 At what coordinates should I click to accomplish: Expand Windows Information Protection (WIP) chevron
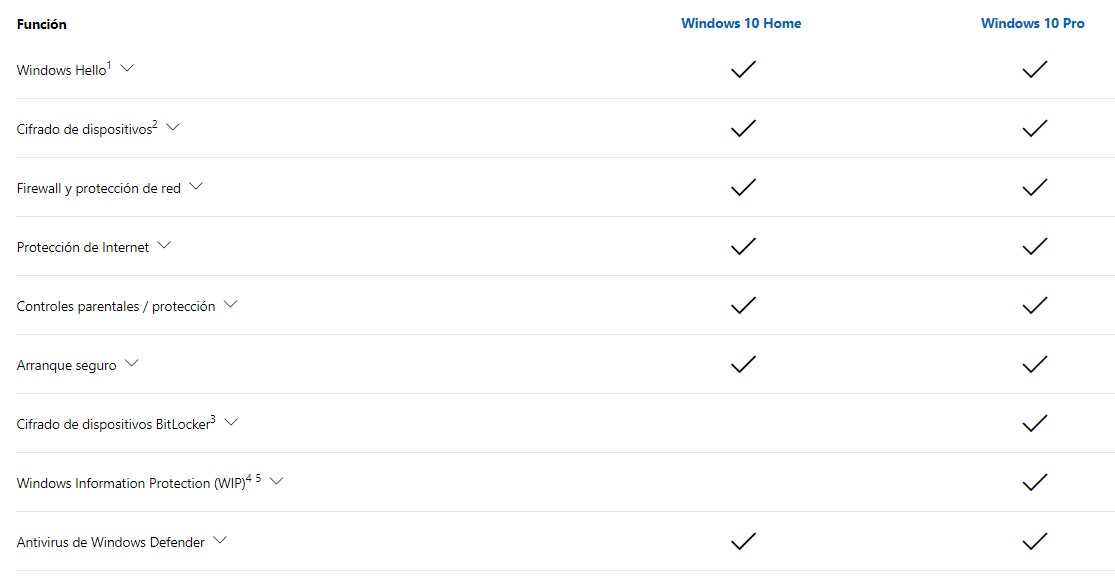[x=277, y=482]
